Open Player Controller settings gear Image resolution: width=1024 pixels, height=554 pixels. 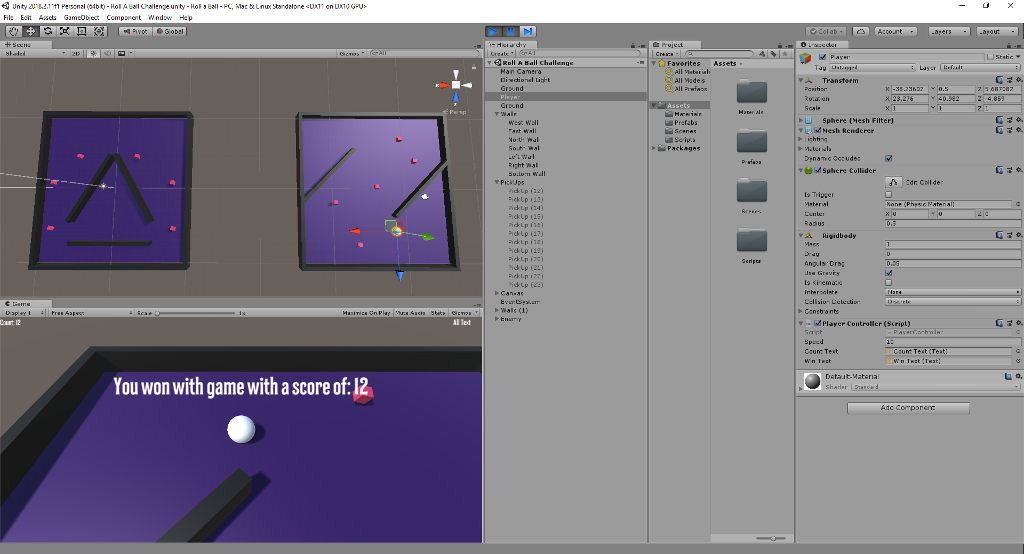pyautogui.click(x=1019, y=323)
